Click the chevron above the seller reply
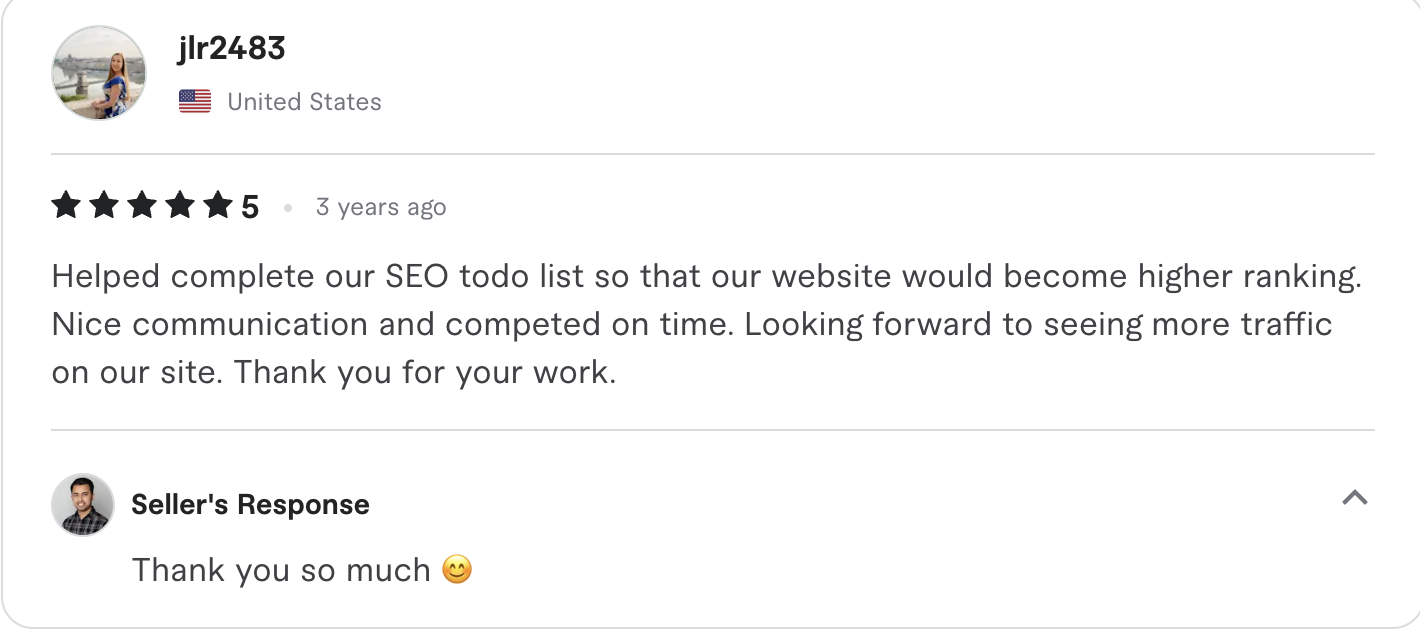 (1355, 496)
